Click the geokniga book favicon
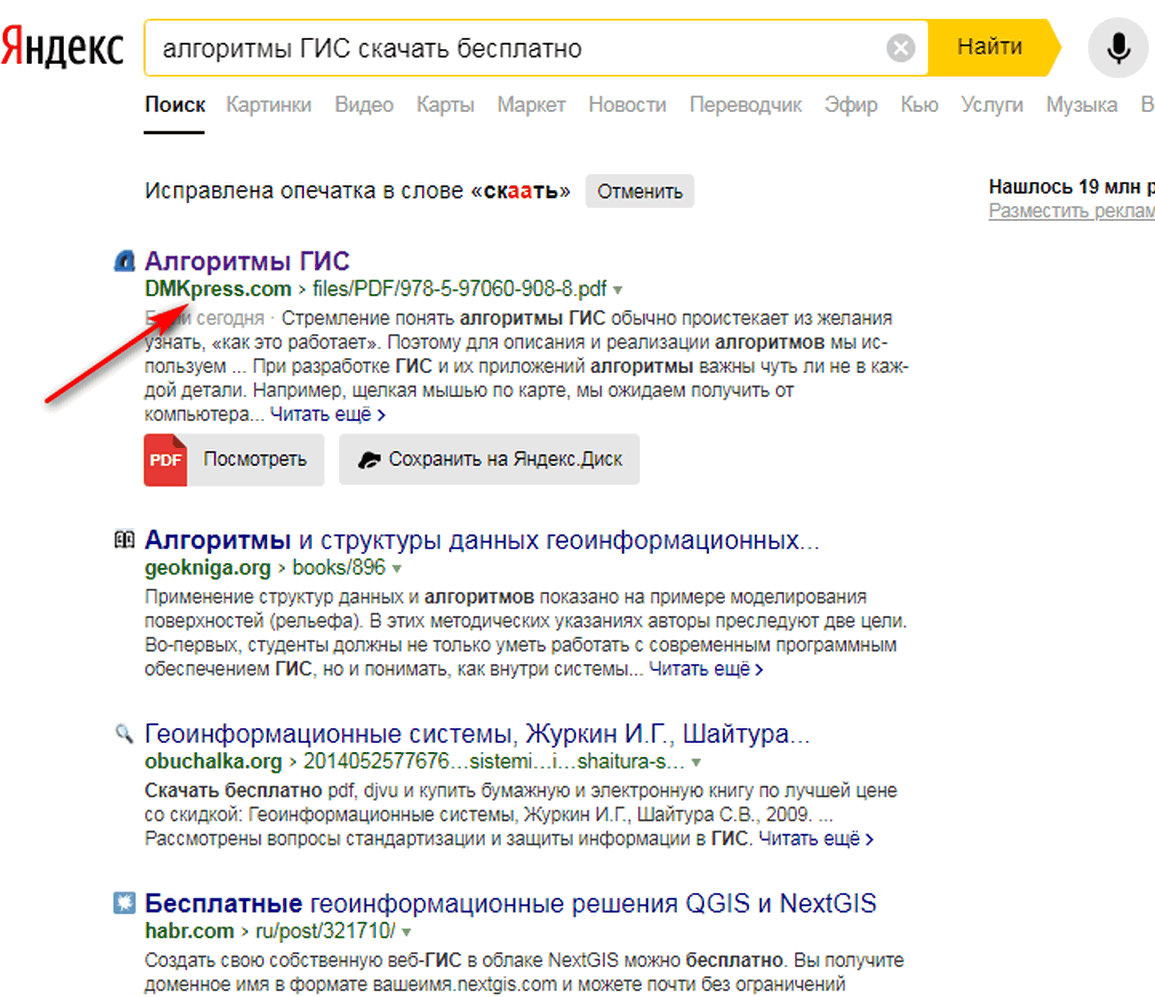 pyautogui.click(x=124, y=541)
